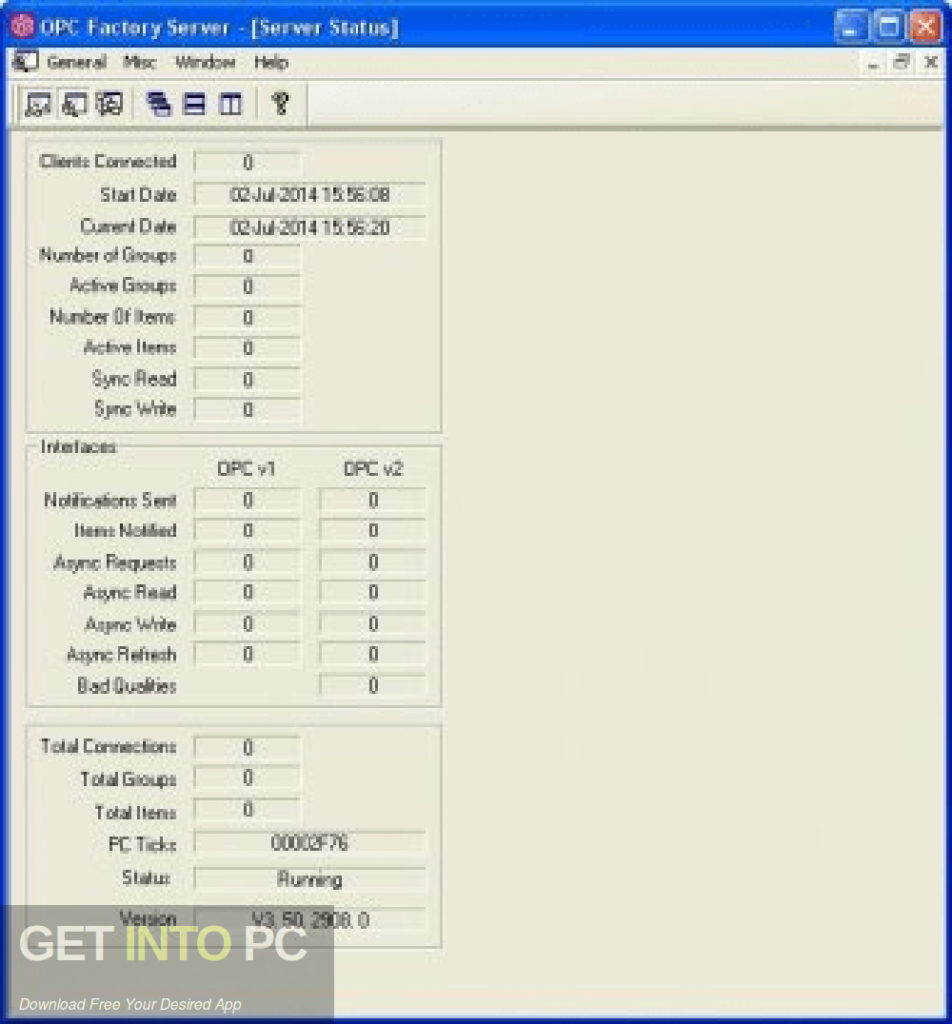Screen dimensions: 952x1024
Task: Click the Total Groups value box
Action: [247, 778]
